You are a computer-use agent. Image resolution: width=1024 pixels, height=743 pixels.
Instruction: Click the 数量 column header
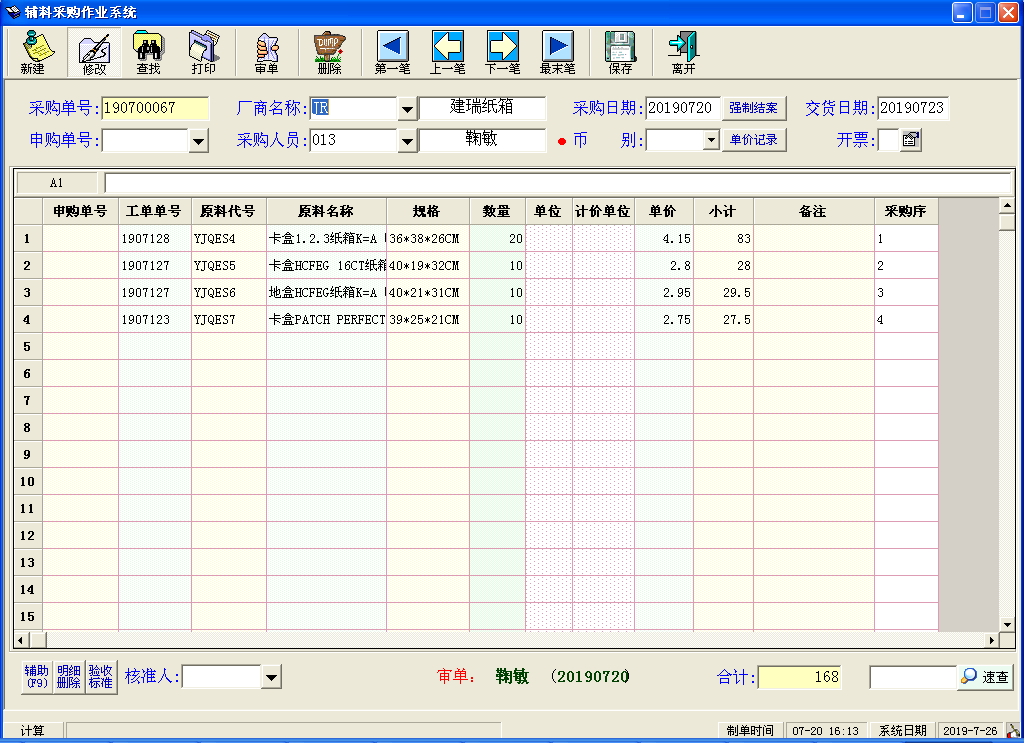(x=497, y=212)
